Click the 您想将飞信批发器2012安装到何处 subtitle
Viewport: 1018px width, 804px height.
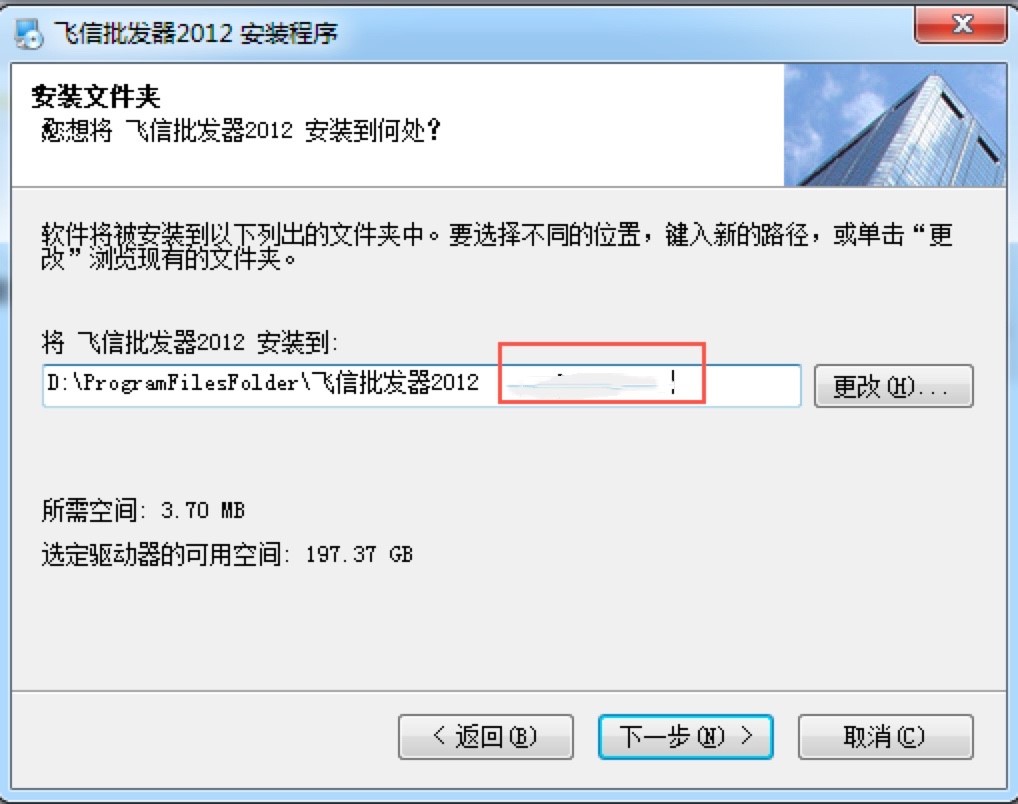[x=241, y=131]
